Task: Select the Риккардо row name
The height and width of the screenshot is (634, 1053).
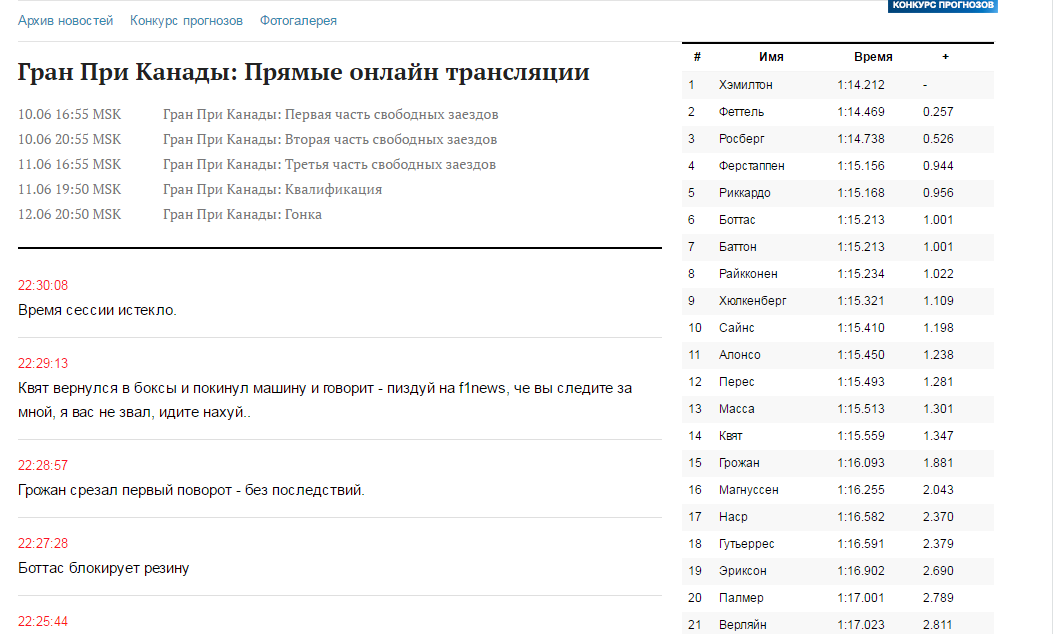Action: click(x=745, y=193)
